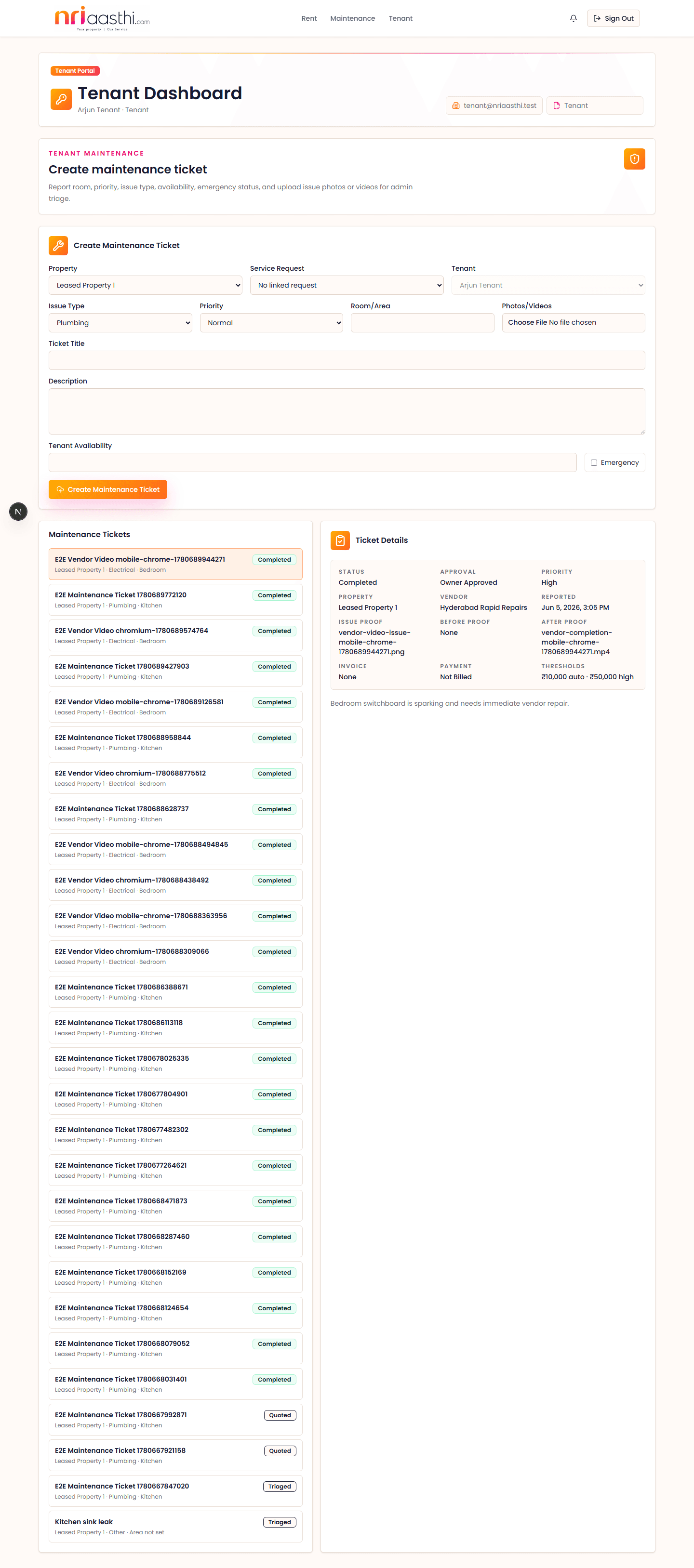694x1568 pixels.
Task: Click after-proof file vendor-completion-mobile-chrome-1780689944271.mp4
Action: coord(576,642)
